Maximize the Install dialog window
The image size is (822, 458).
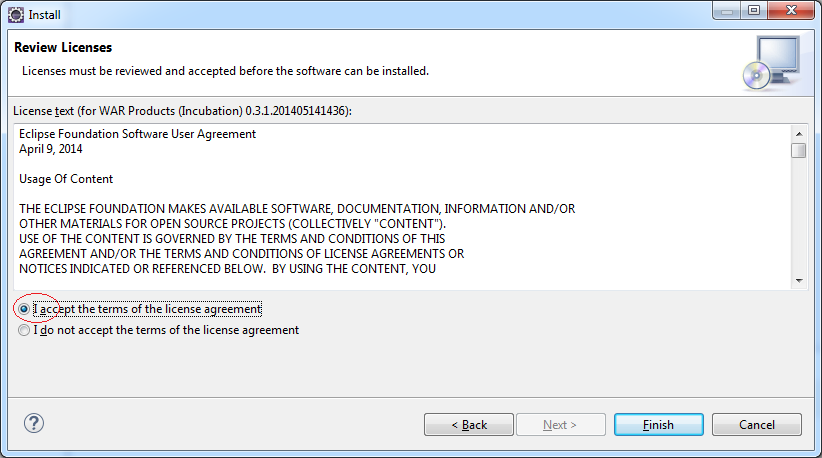click(754, 11)
